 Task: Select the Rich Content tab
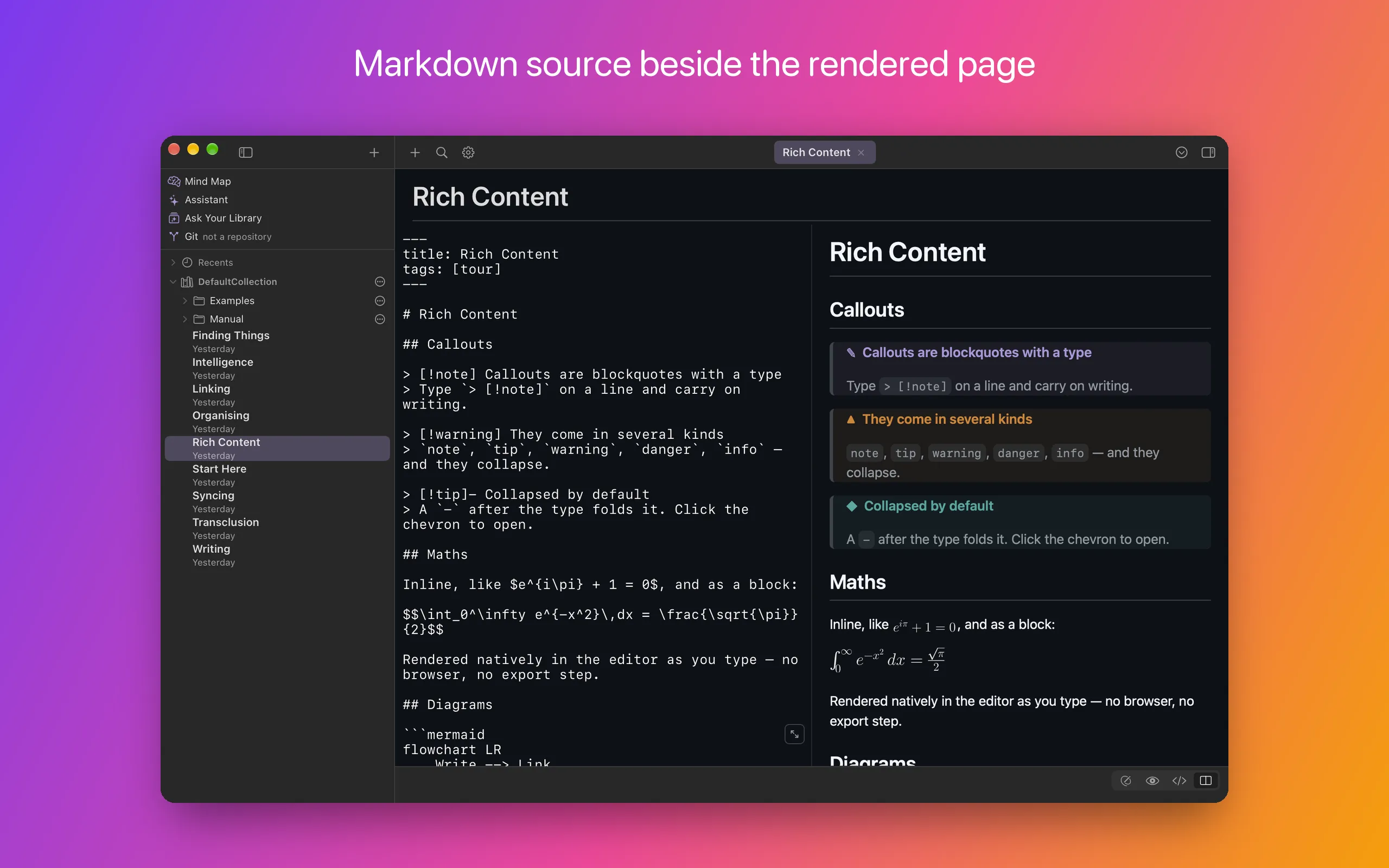815,152
